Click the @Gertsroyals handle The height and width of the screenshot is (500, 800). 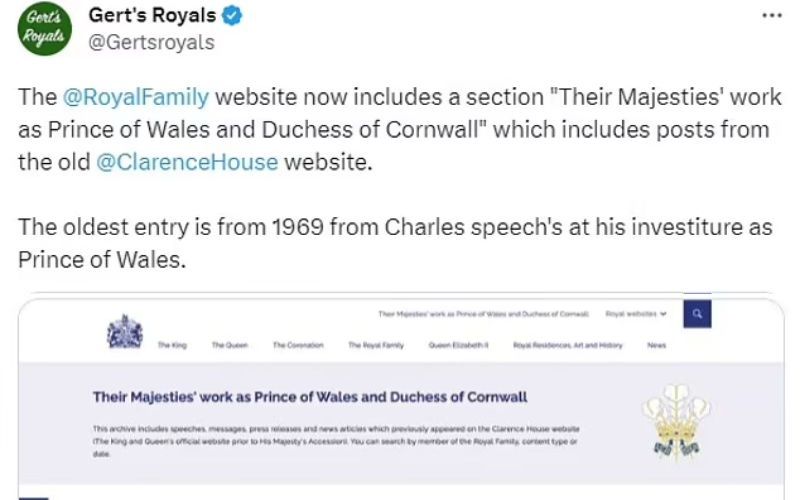[x=151, y=43]
